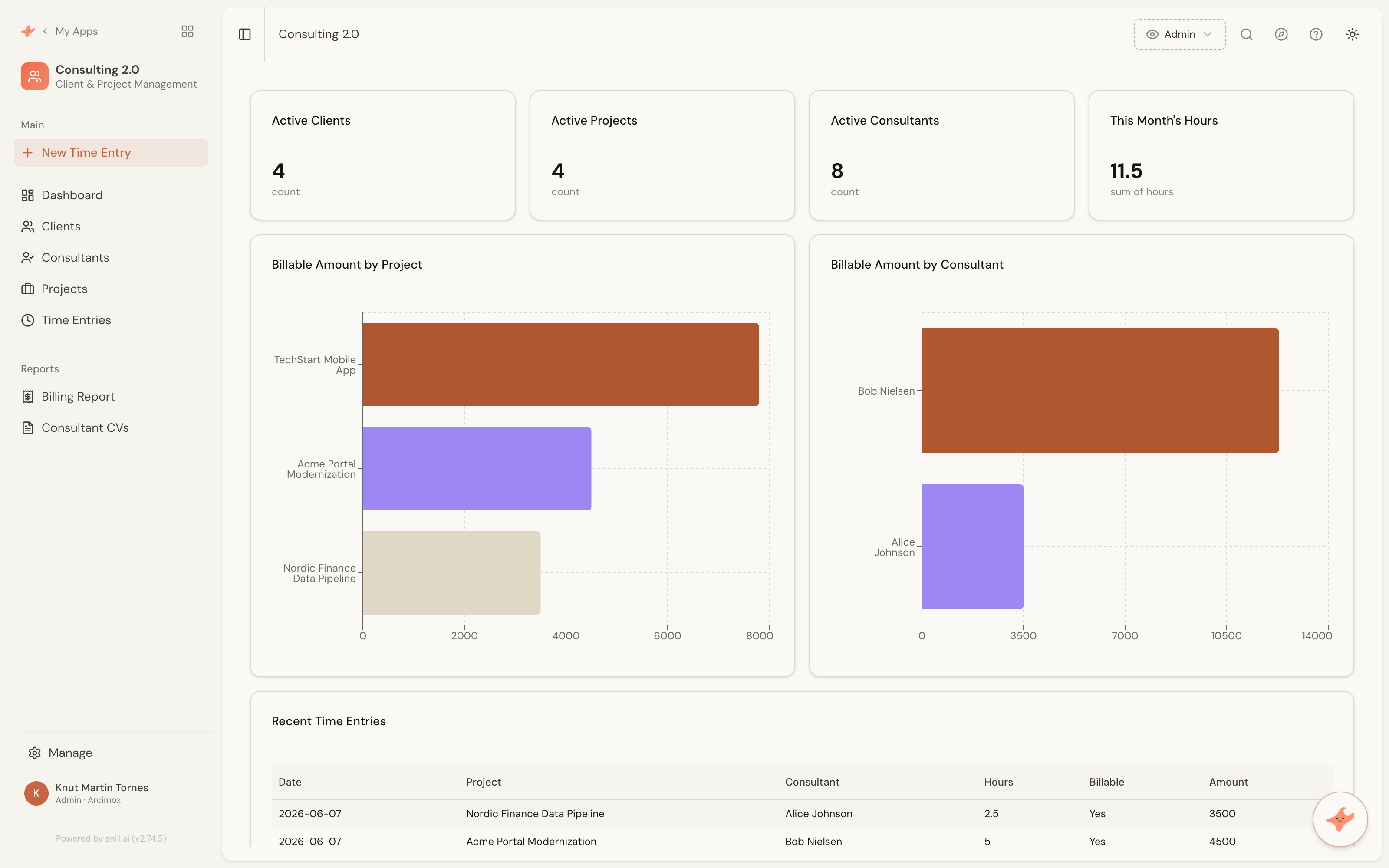Click the search magnifier icon
This screenshot has height=868, width=1389.
pyautogui.click(x=1247, y=34)
